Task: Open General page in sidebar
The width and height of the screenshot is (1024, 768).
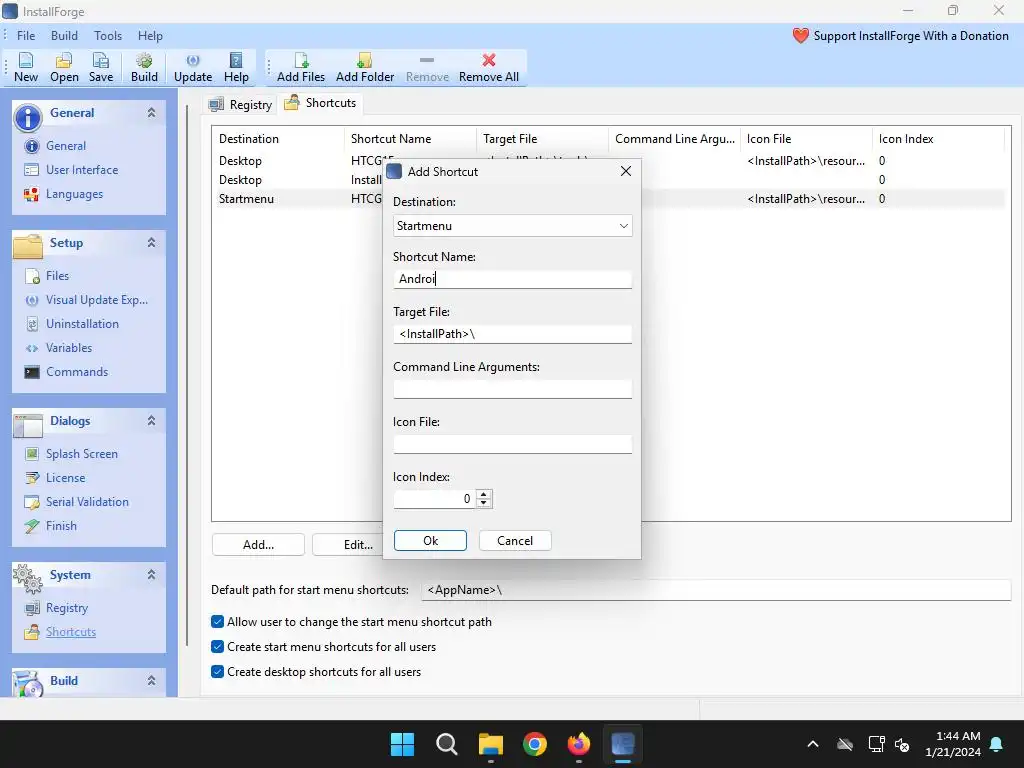Action: pyautogui.click(x=65, y=146)
